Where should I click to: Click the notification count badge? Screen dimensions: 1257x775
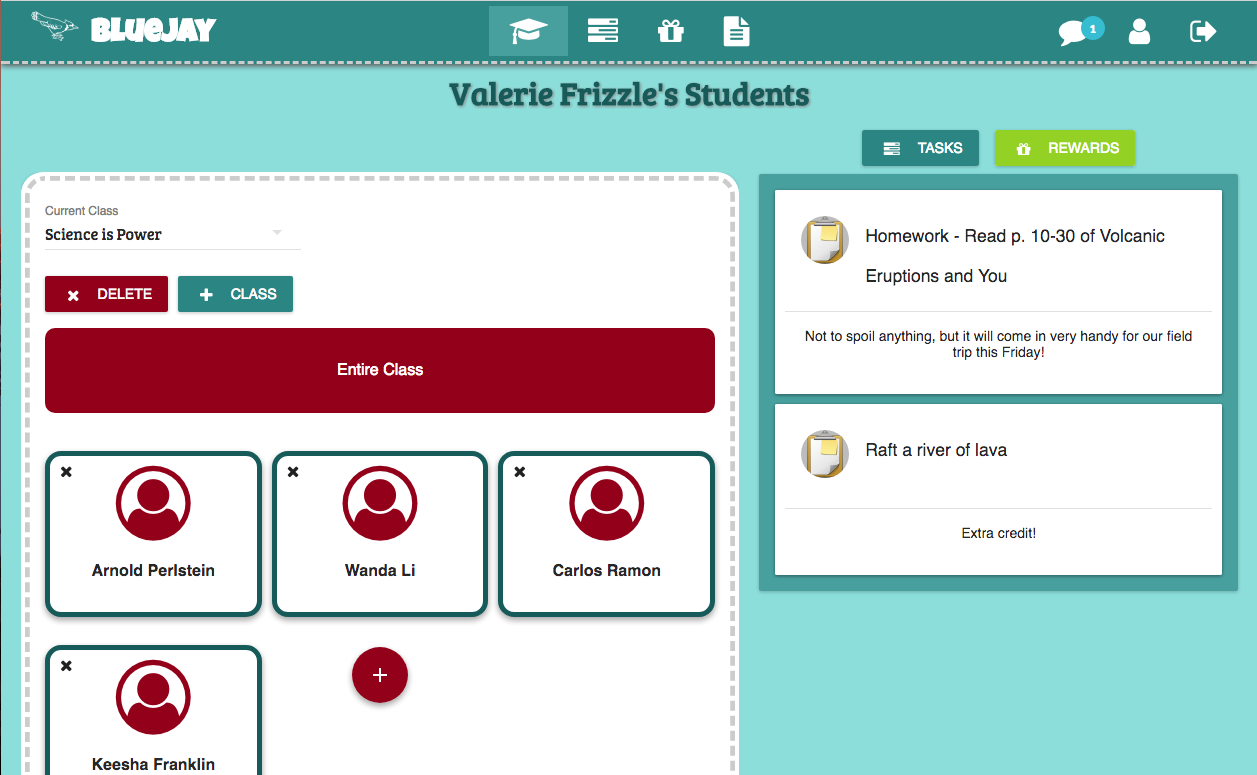click(1093, 29)
